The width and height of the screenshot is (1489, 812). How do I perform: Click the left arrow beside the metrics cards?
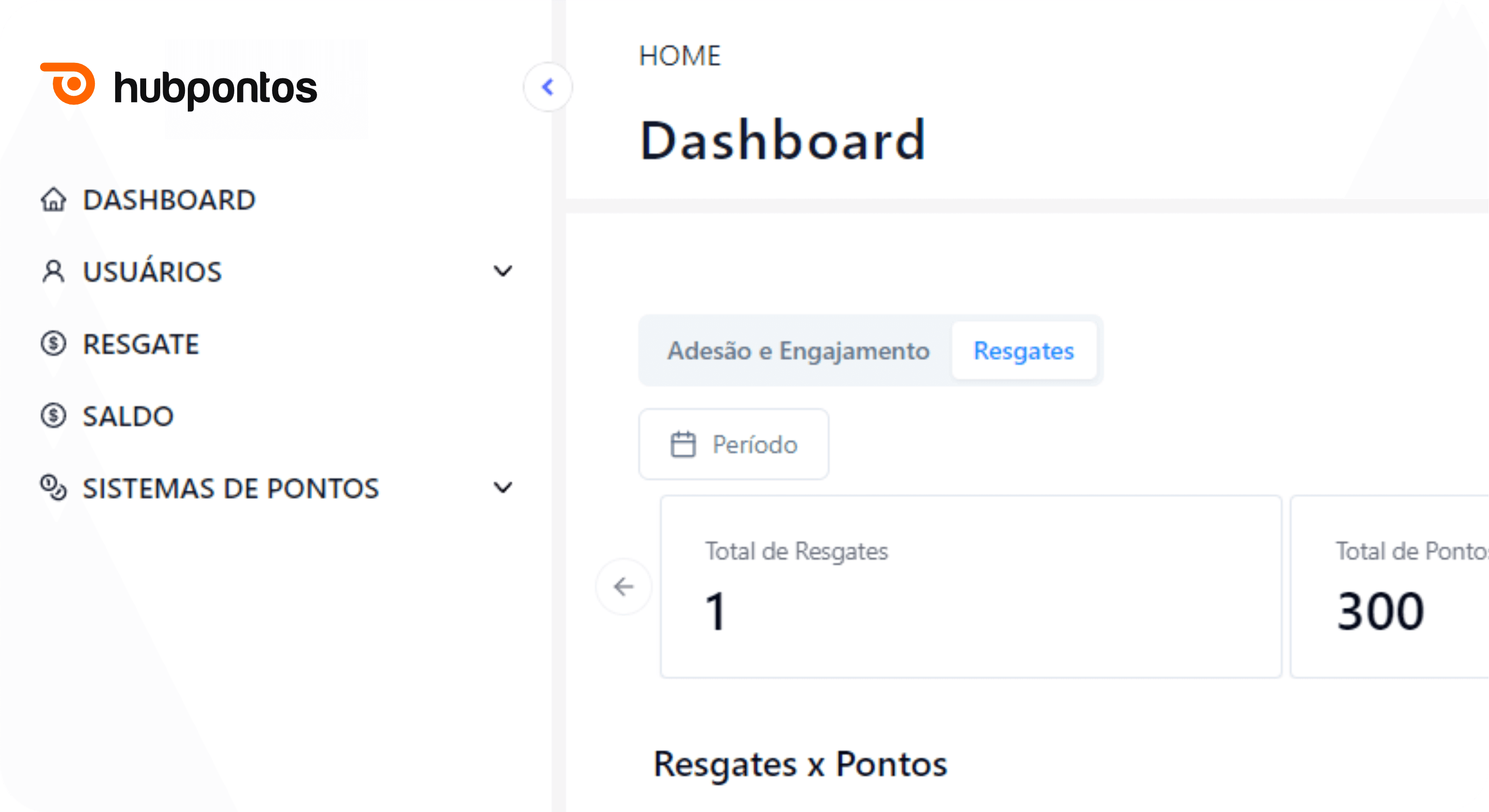click(623, 586)
